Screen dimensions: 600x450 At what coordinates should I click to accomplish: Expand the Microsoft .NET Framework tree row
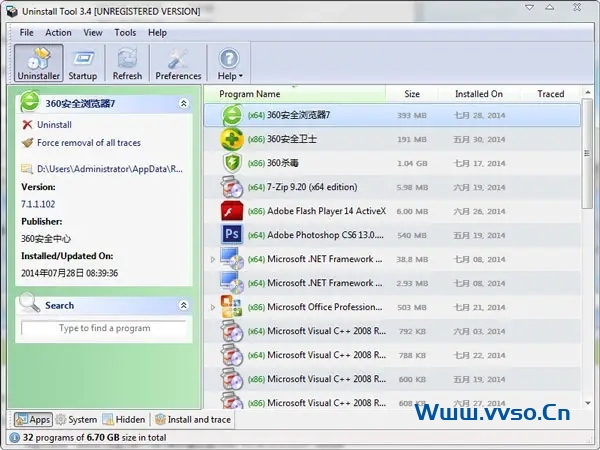pyautogui.click(x=212, y=260)
